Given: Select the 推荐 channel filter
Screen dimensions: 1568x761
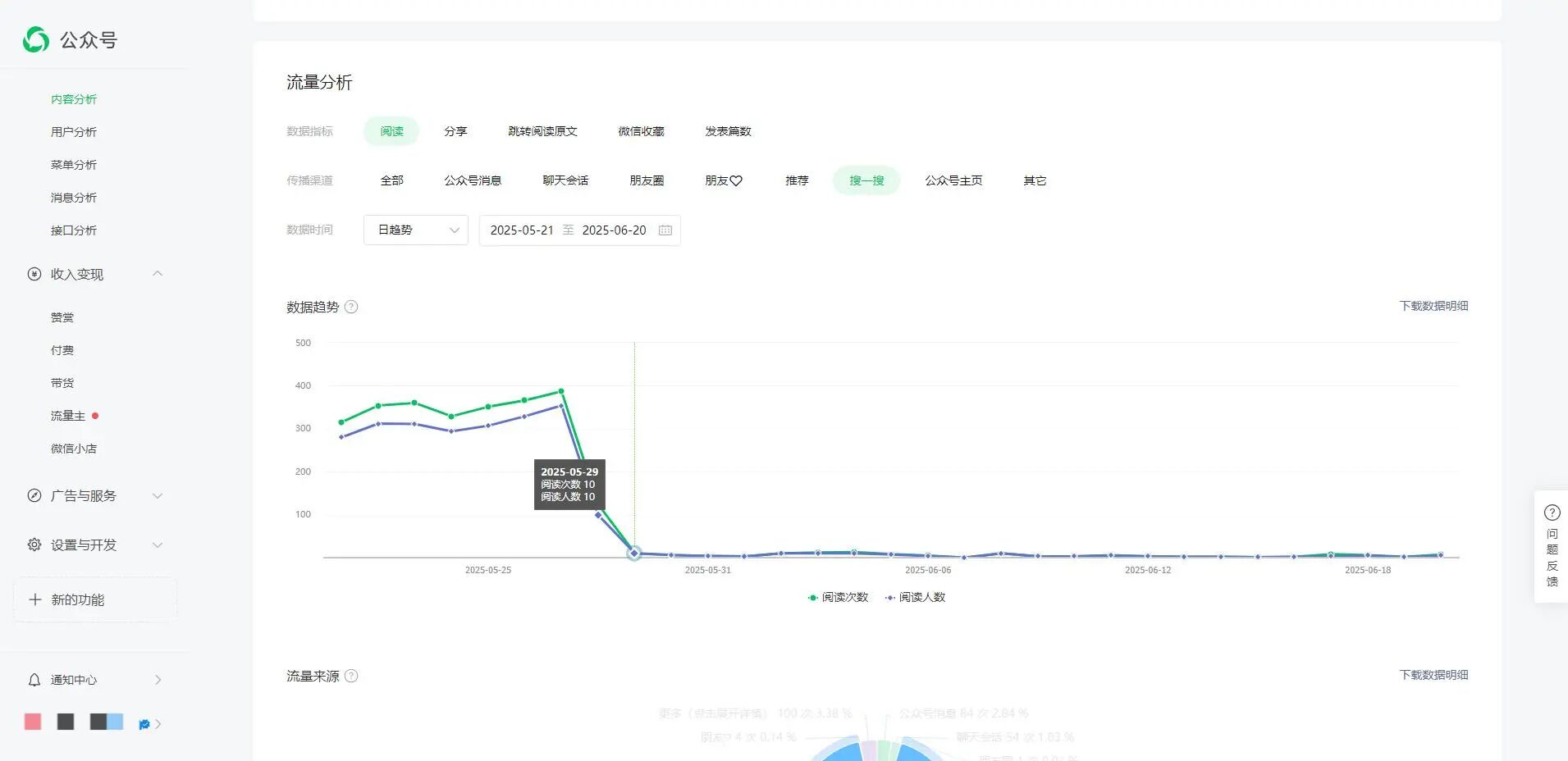Looking at the screenshot, I should pyautogui.click(x=797, y=180).
